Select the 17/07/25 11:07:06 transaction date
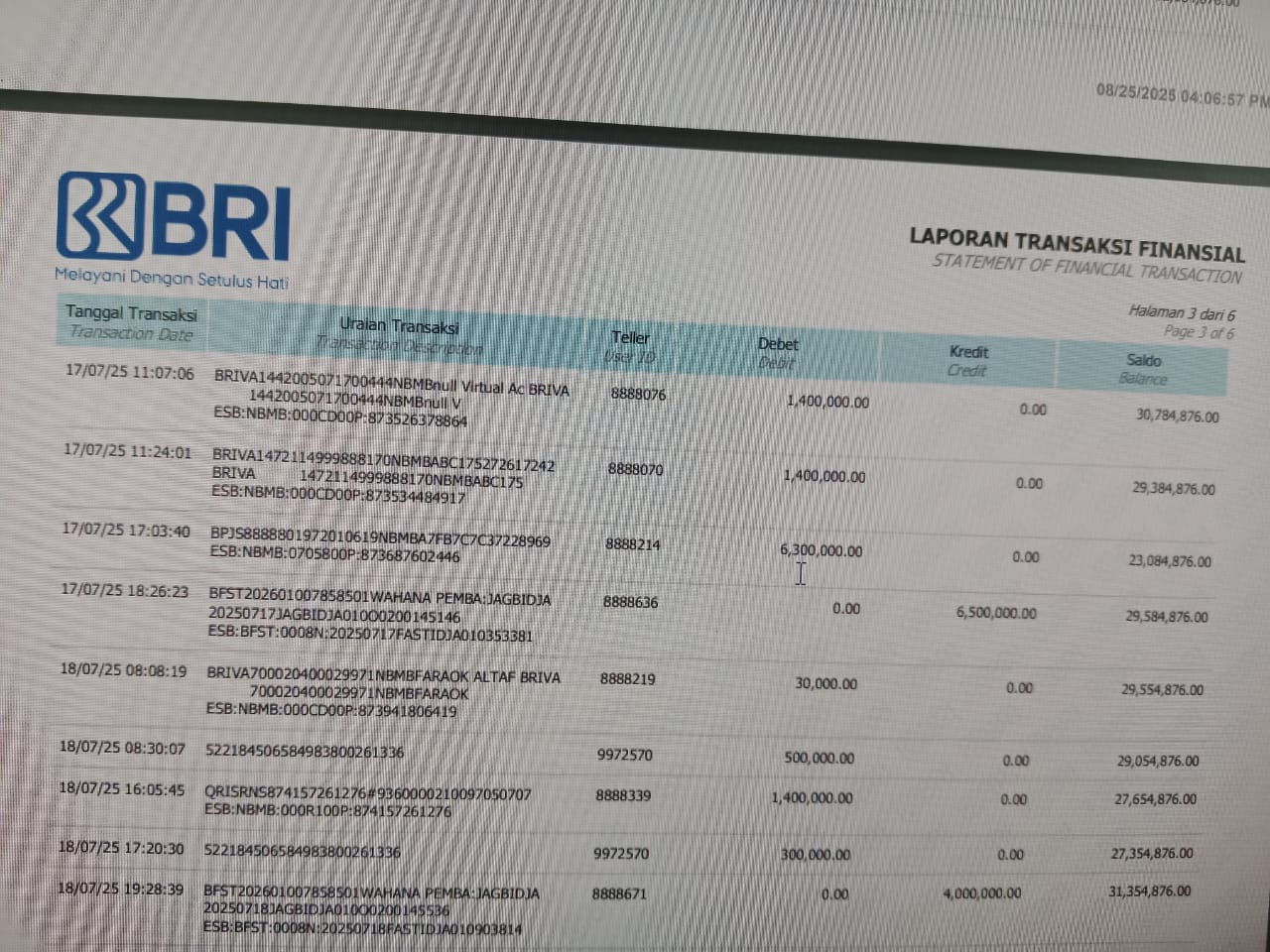This screenshot has width=1270, height=952. pyautogui.click(x=130, y=373)
